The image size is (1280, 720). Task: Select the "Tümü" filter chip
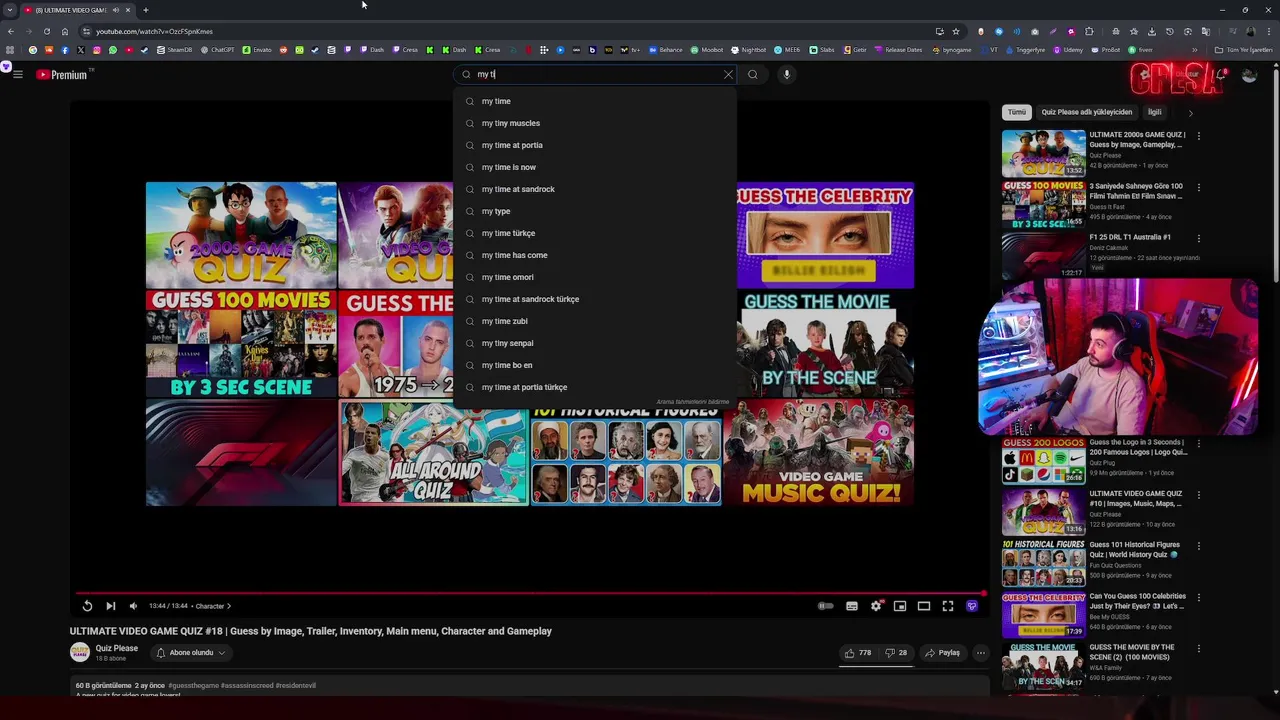pyautogui.click(x=1017, y=112)
